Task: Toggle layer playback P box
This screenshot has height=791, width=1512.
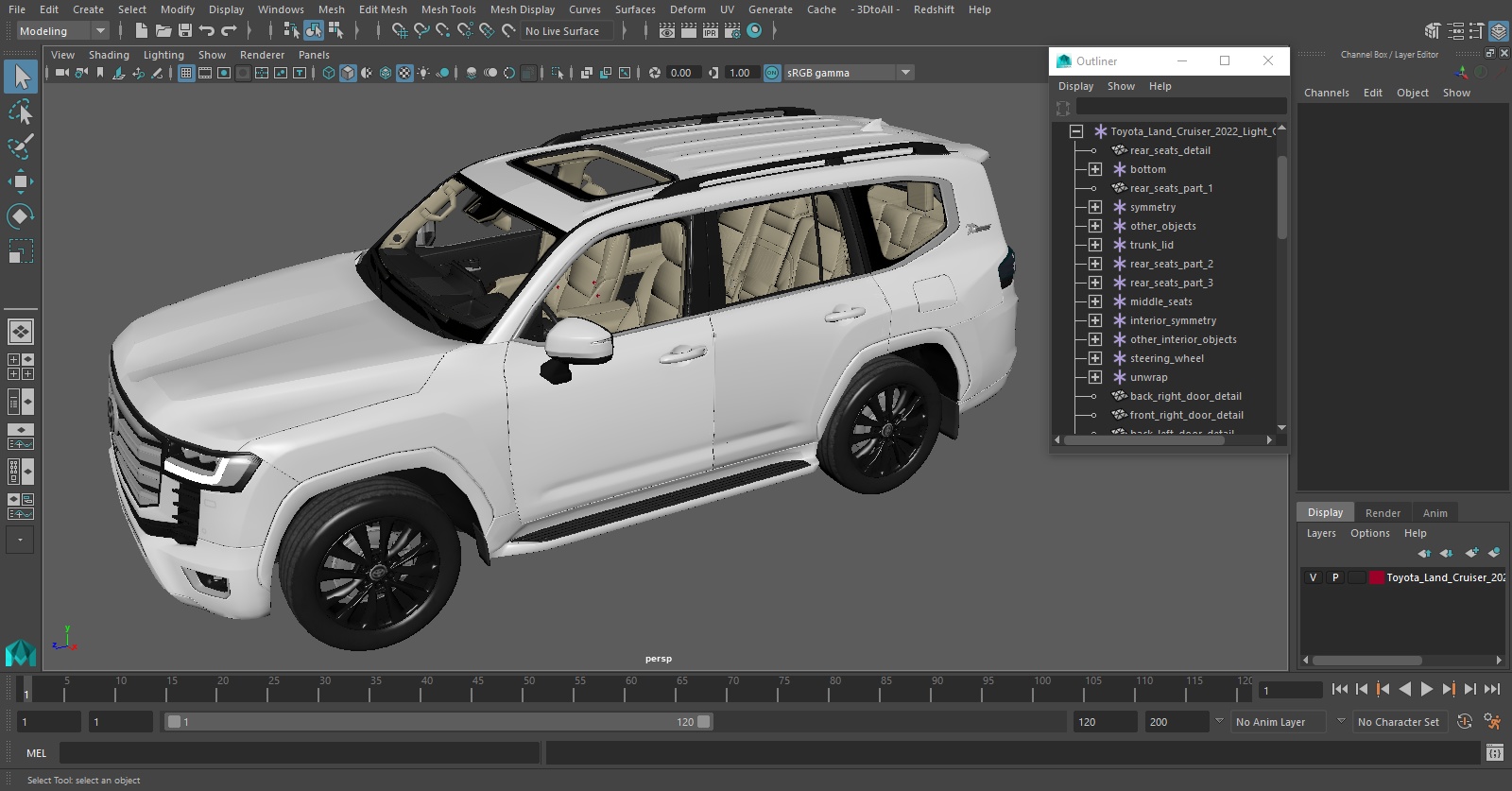Action: point(1335,577)
